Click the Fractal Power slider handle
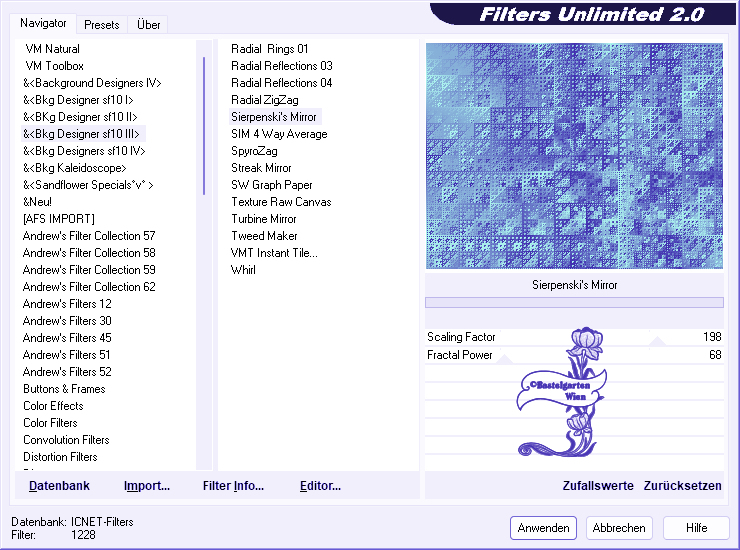The width and height of the screenshot is (740, 550). [x=505, y=359]
